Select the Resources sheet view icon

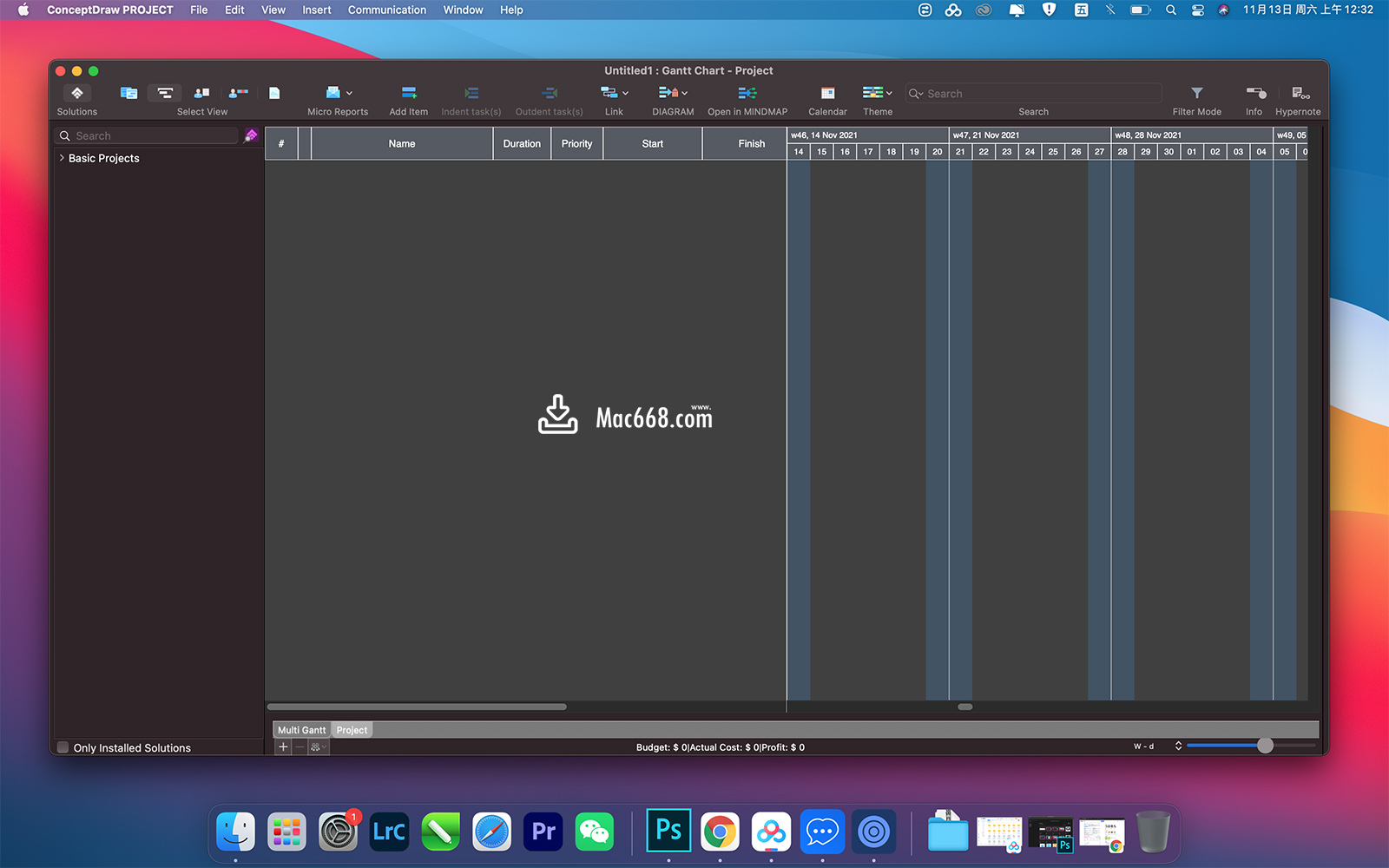coord(201,93)
